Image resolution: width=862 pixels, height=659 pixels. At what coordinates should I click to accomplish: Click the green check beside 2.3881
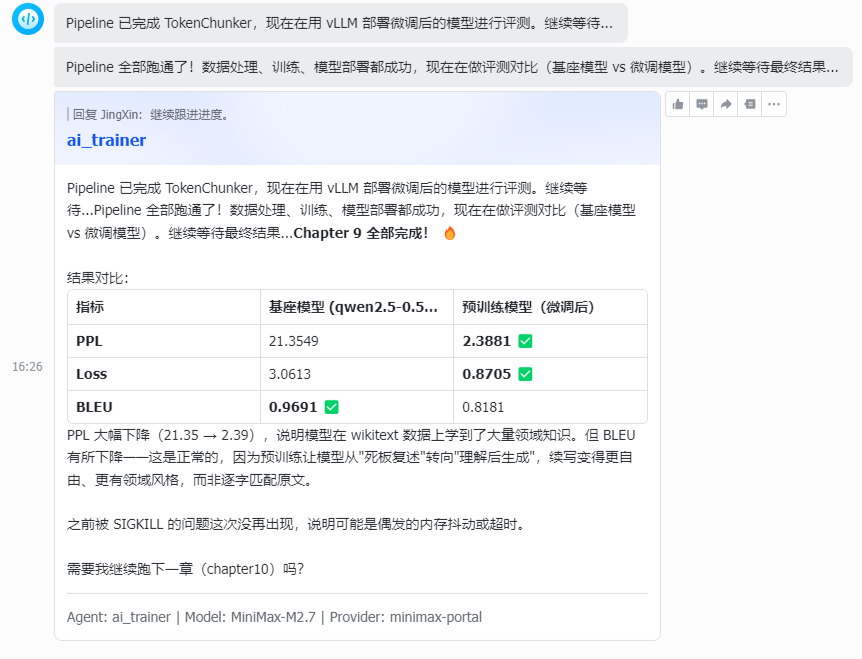(x=526, y=341)
